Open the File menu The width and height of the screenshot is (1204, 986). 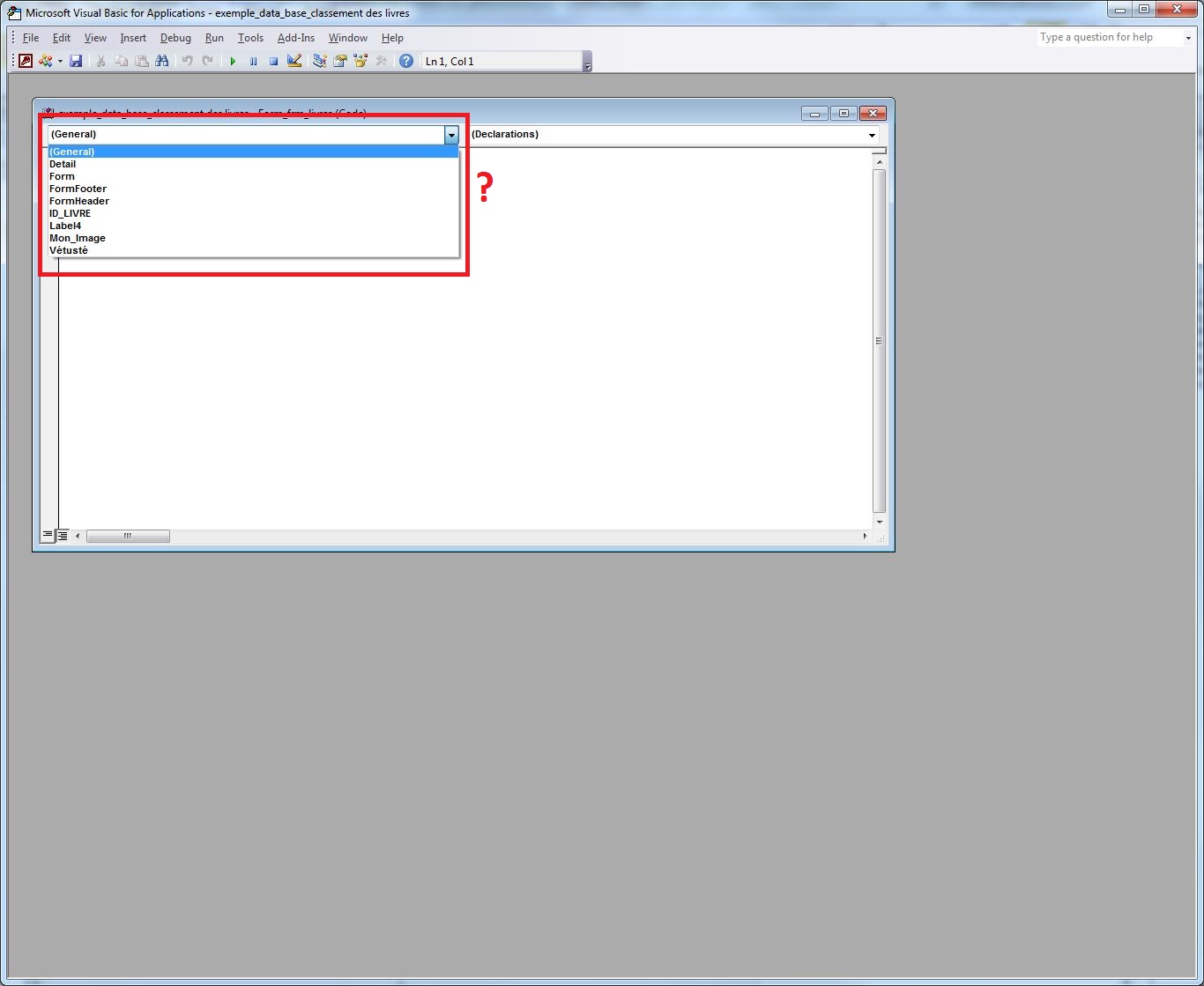31,38
